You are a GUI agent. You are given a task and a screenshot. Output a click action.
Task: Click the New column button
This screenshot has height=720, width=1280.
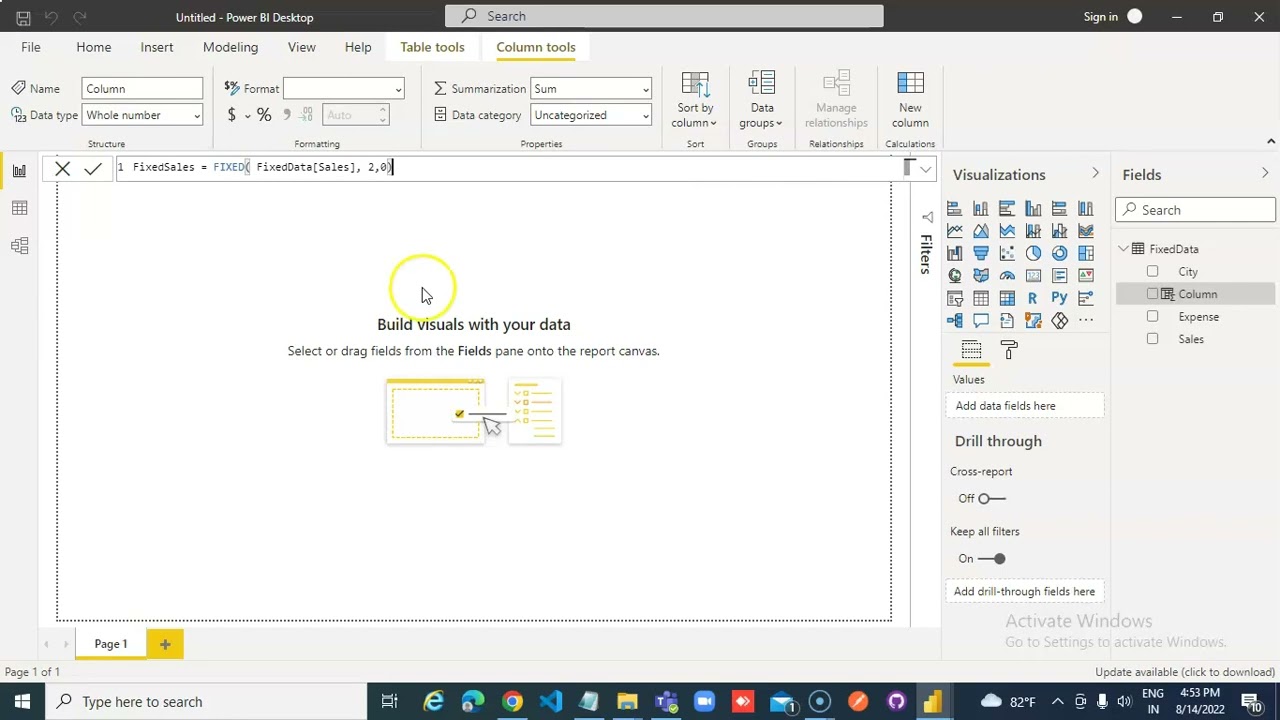click(x=910, y=101)
